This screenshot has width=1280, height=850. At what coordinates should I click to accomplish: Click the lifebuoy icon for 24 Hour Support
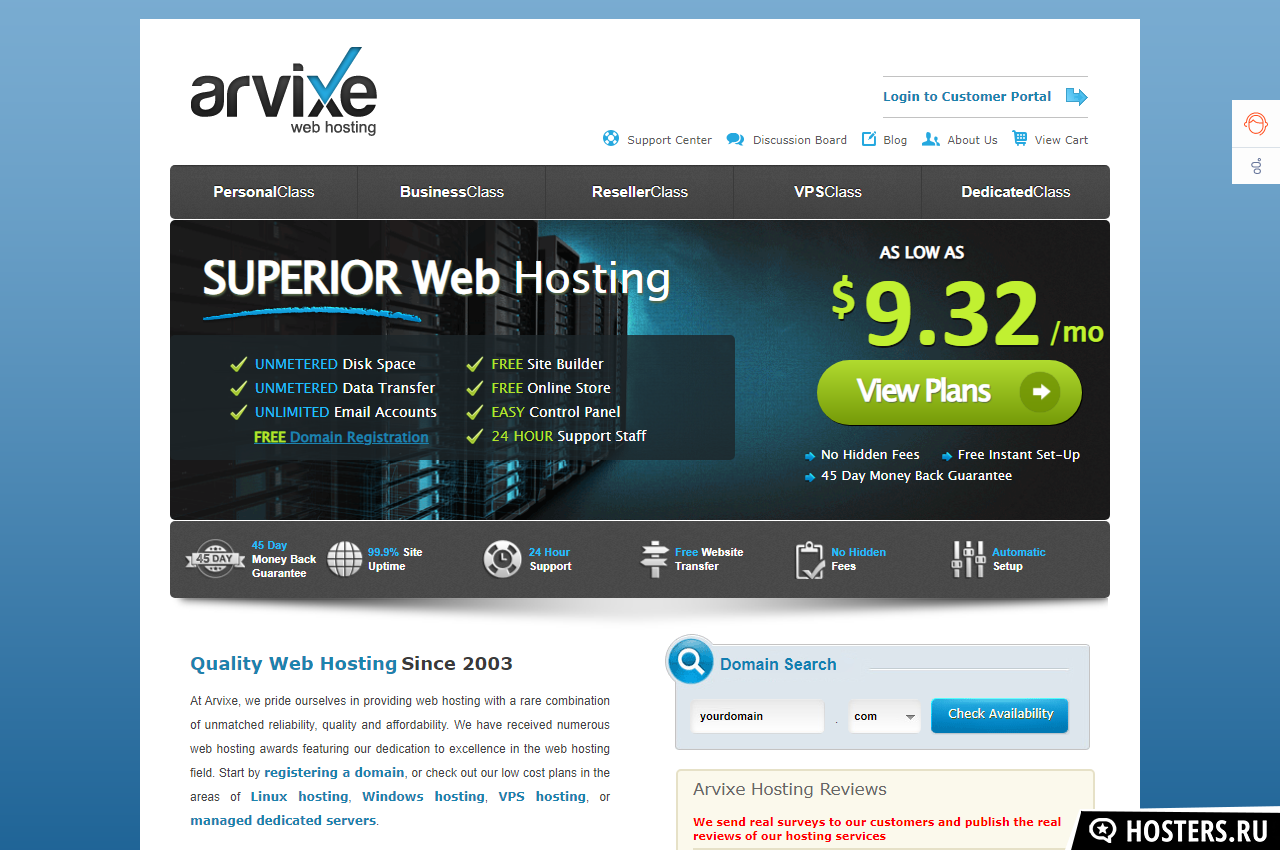(502, 559)
